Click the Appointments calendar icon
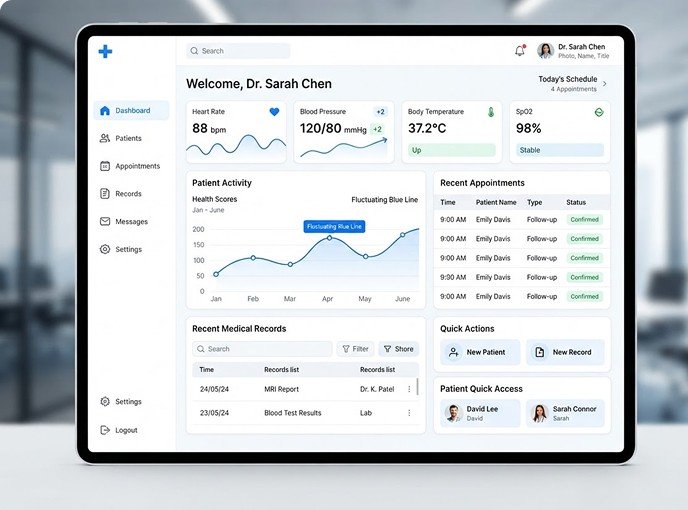The height and width of the screenshot is (510, 688). 105,166
